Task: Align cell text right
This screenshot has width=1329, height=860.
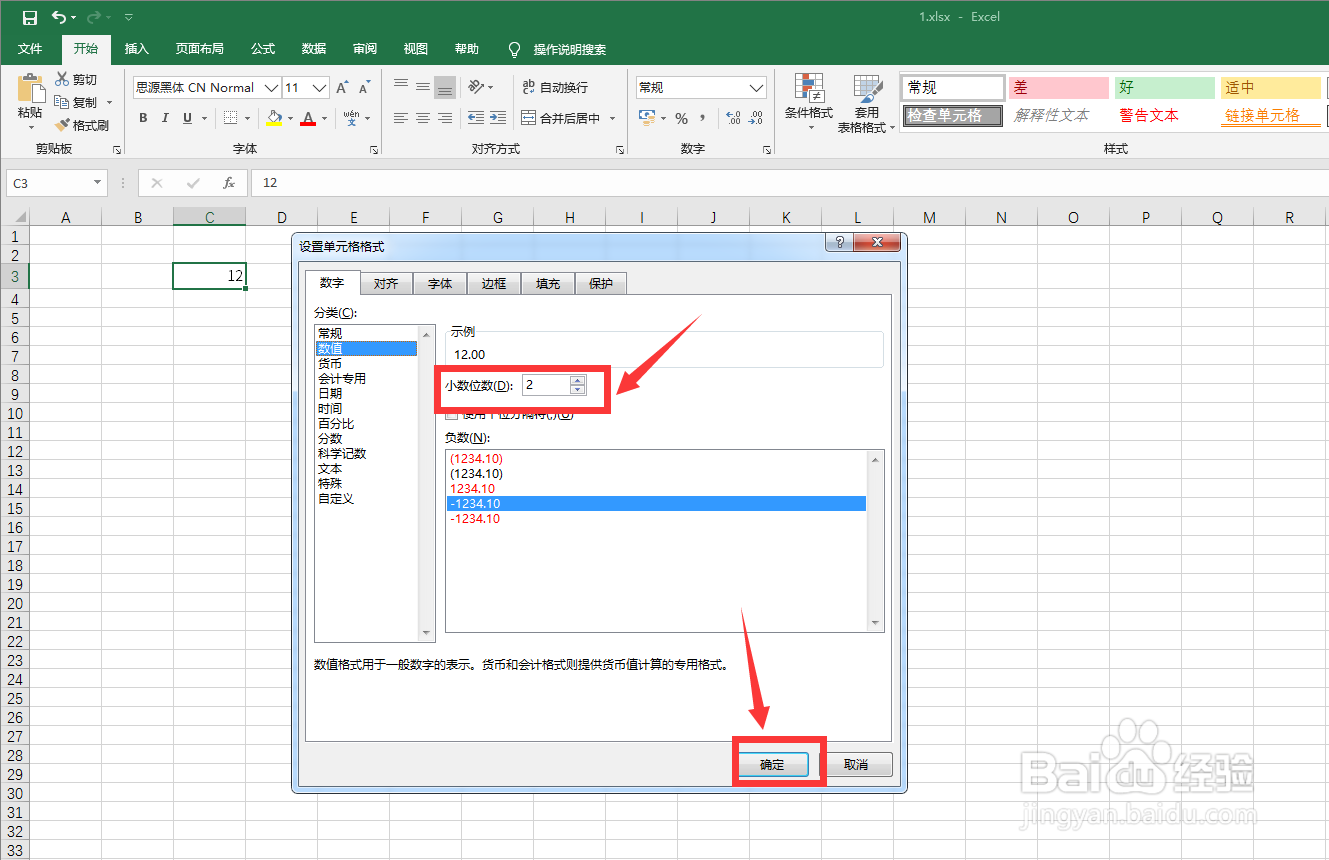Action: pyautogui.click(x=445, y=118)
